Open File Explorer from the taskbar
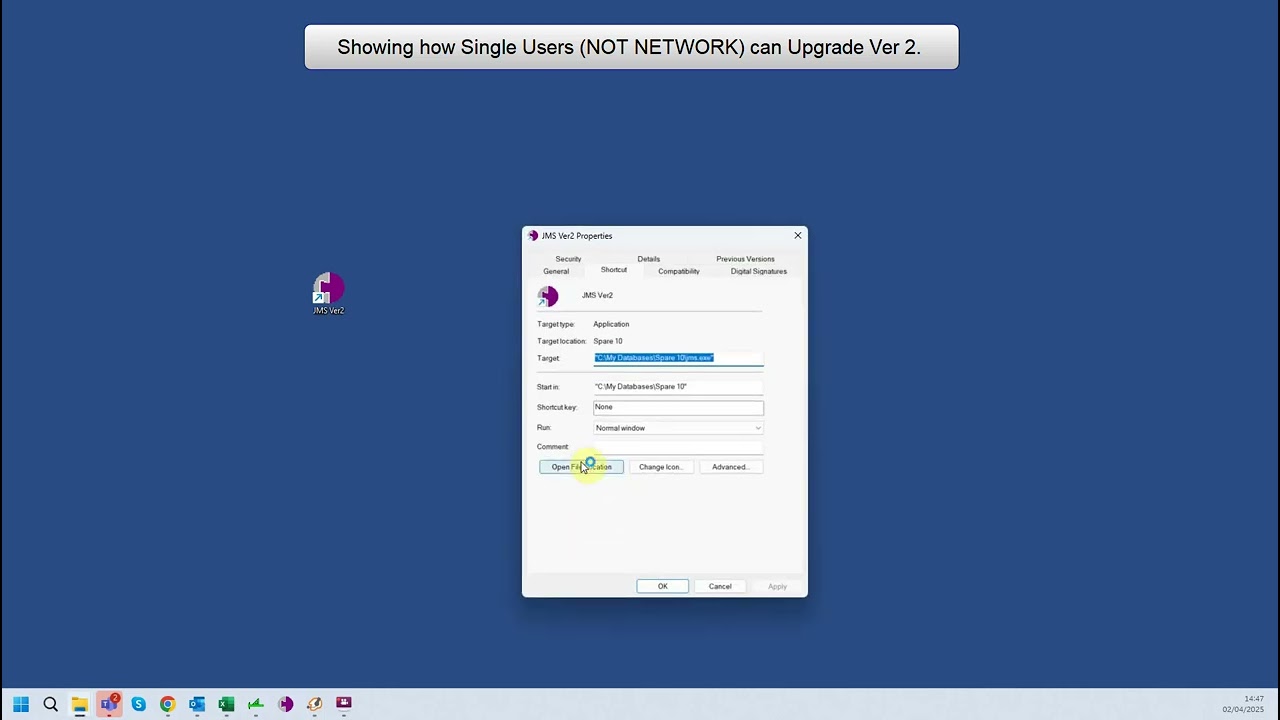The height and width of the screenshot is (720, 1280). pyautogui.click(x=79, y=704)
